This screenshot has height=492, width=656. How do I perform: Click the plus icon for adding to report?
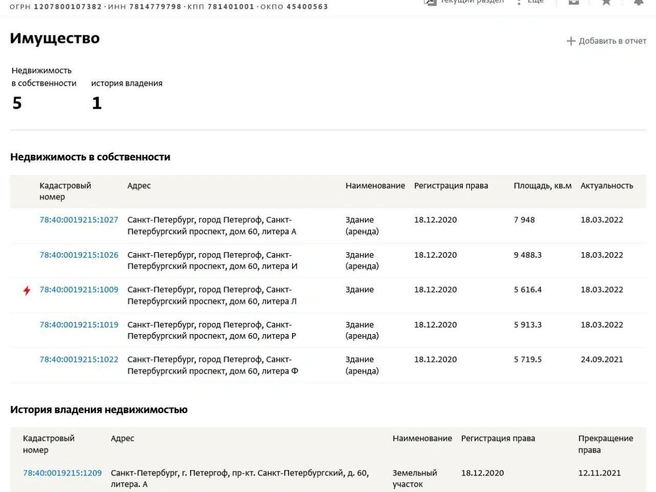click(x=571, y=41)
